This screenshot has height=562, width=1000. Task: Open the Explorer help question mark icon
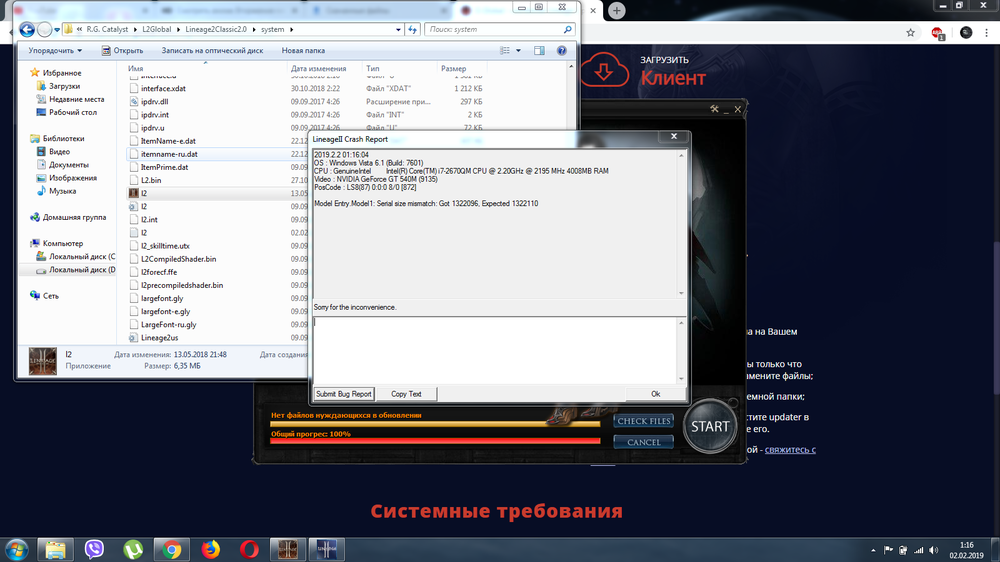564,50
